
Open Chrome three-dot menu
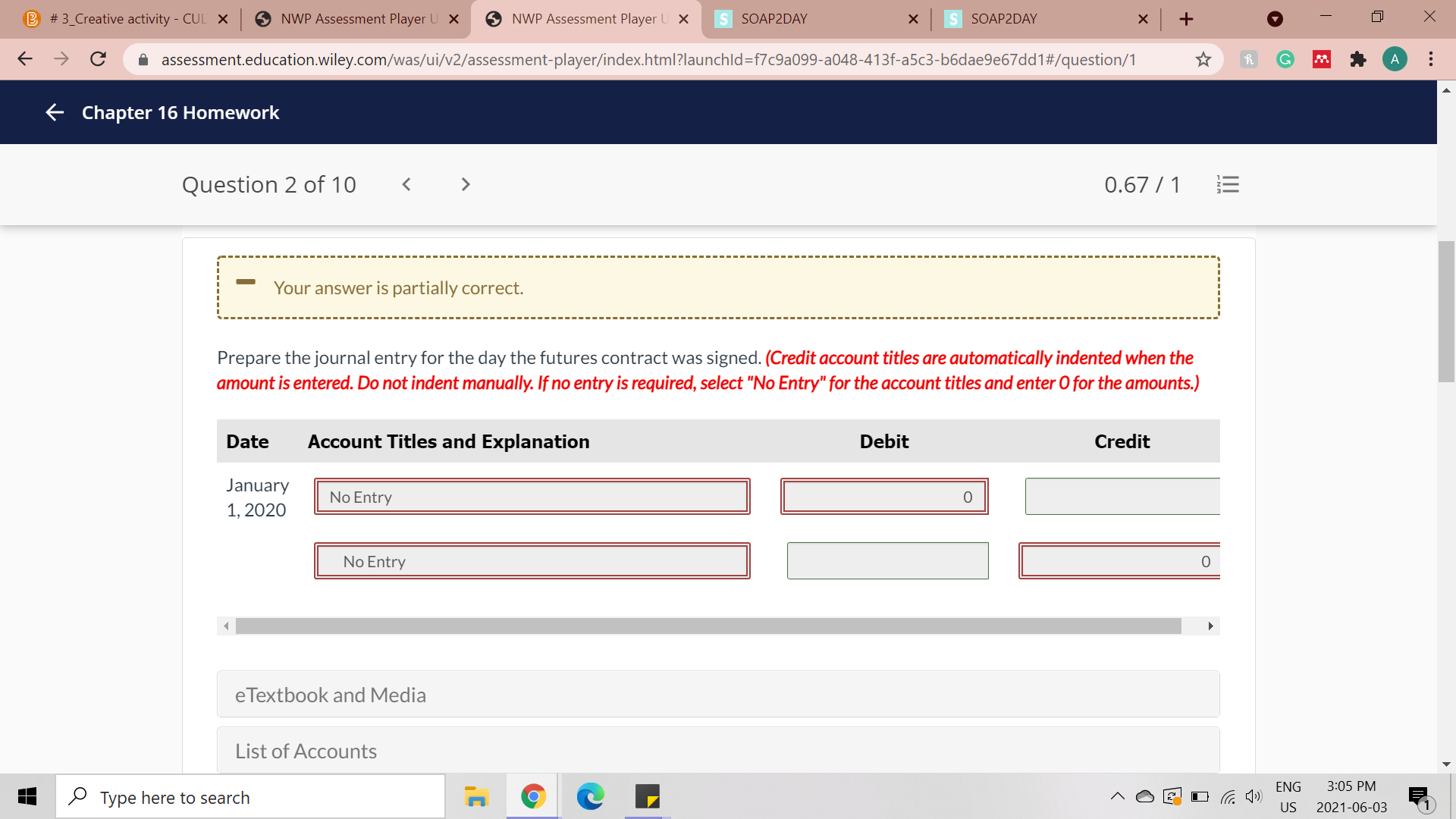pos(1431,59)
